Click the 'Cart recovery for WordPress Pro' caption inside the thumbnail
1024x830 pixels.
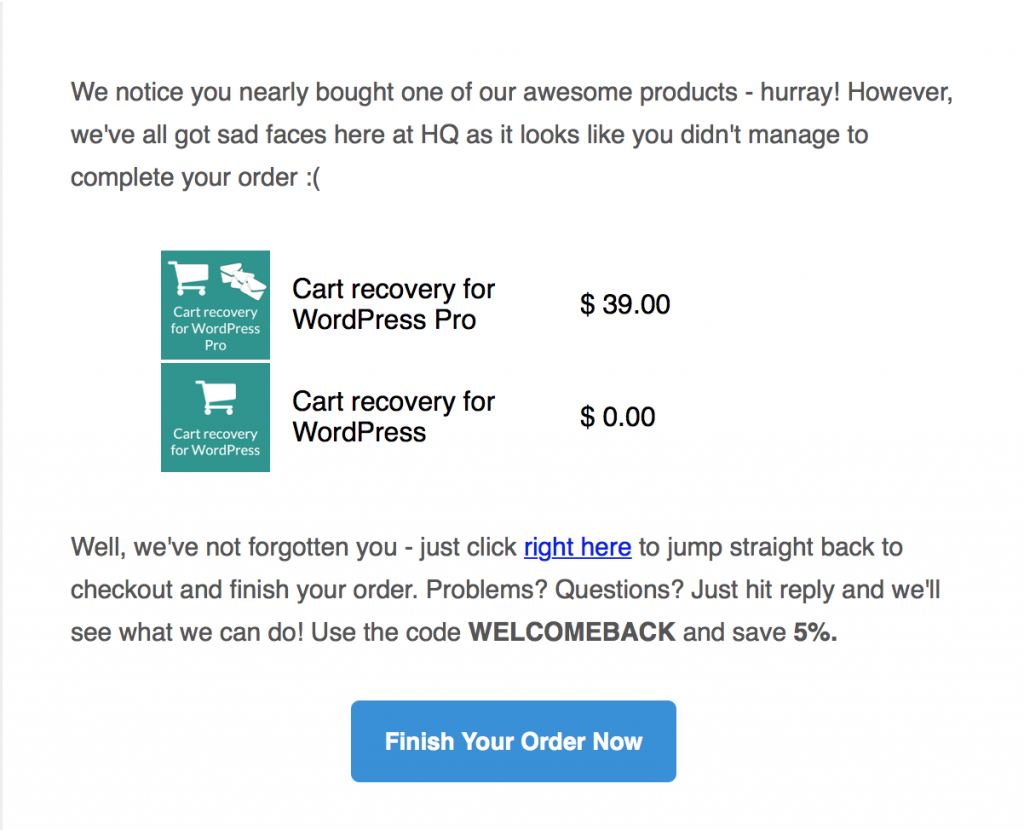215,329
